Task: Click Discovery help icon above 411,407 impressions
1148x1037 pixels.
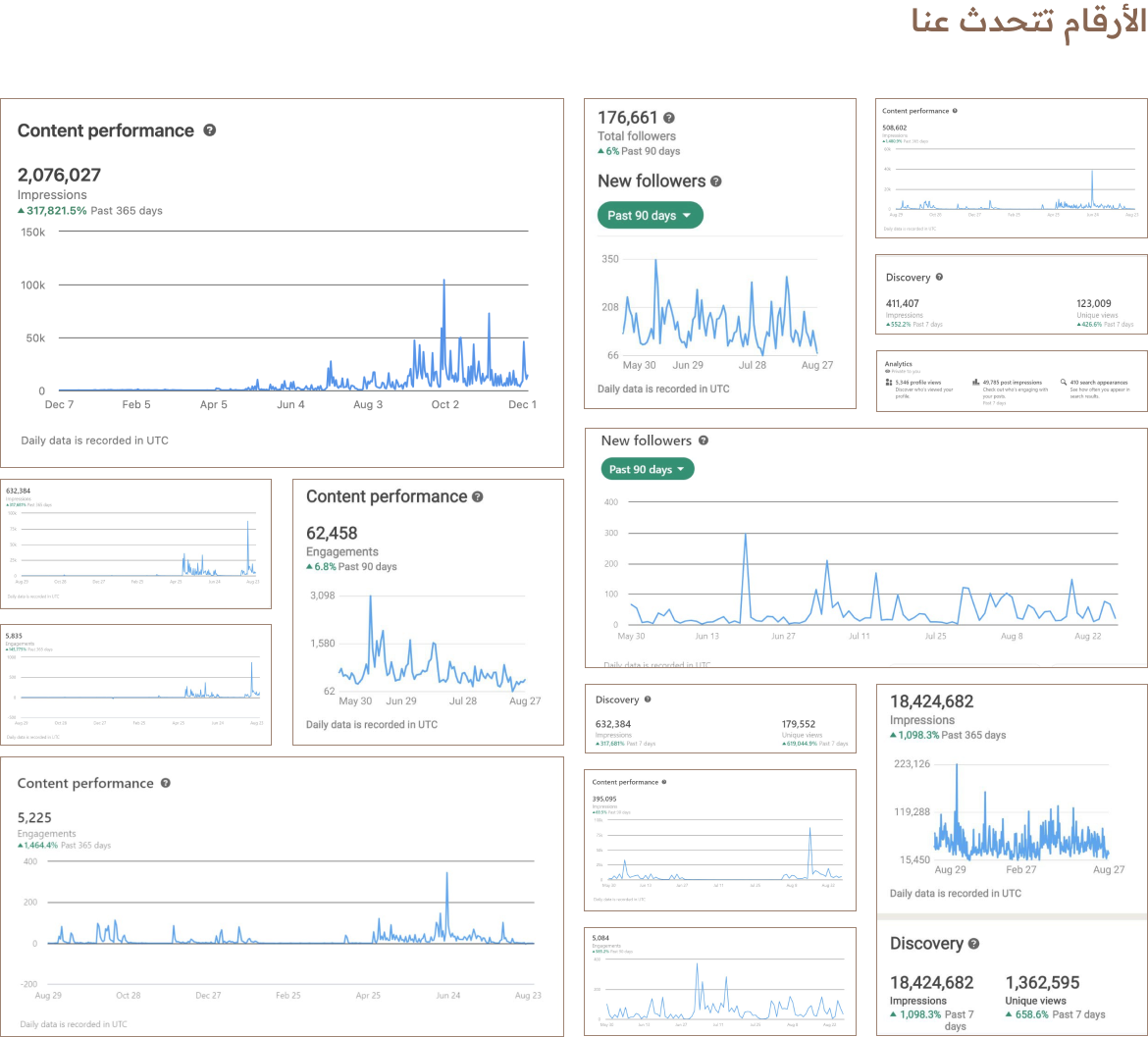Action: point(939,278)
